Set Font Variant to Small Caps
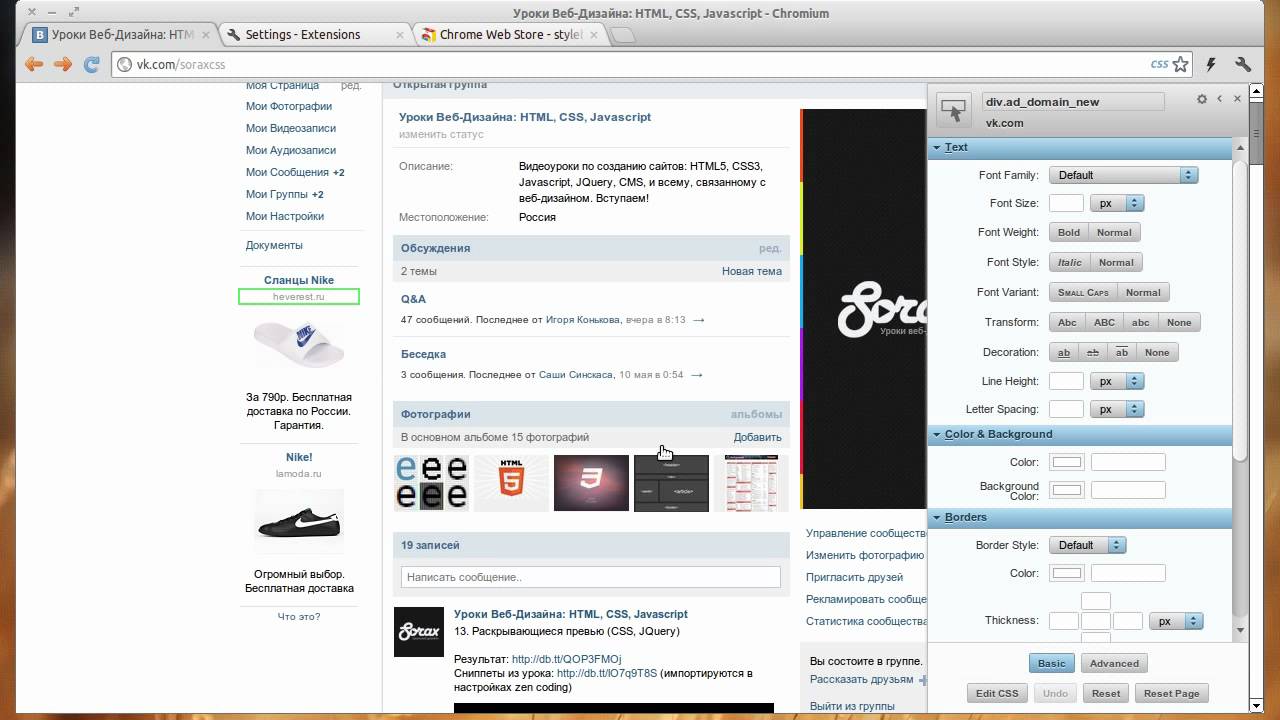Screen dimensions: 1280x720 point(1083,292)
